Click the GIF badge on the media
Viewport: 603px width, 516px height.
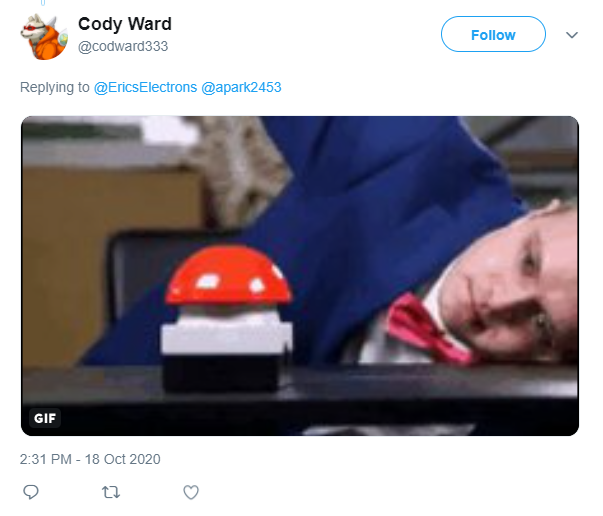(x=45, y=418)
